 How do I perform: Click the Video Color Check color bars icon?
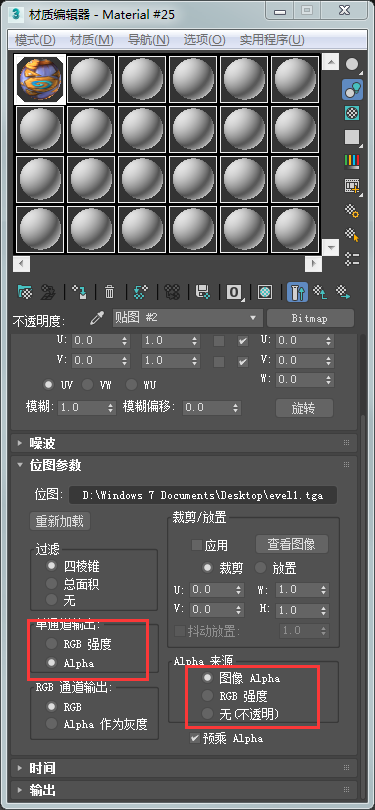pos(352,162)
